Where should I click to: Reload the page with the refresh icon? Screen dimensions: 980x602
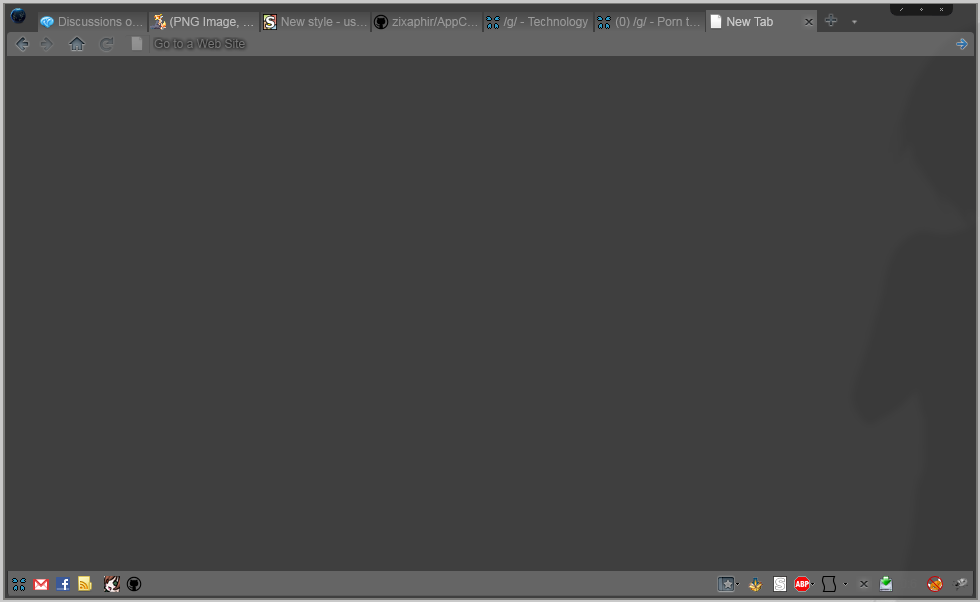click(x=107, y=44)
